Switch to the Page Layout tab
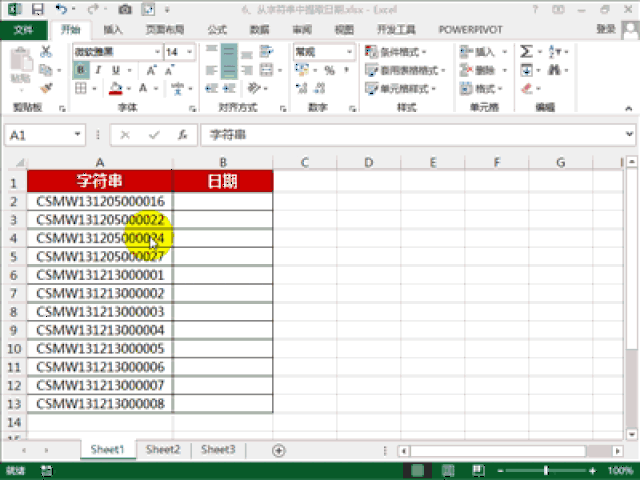Screen dimensions: 640x480 pos(165,30)
